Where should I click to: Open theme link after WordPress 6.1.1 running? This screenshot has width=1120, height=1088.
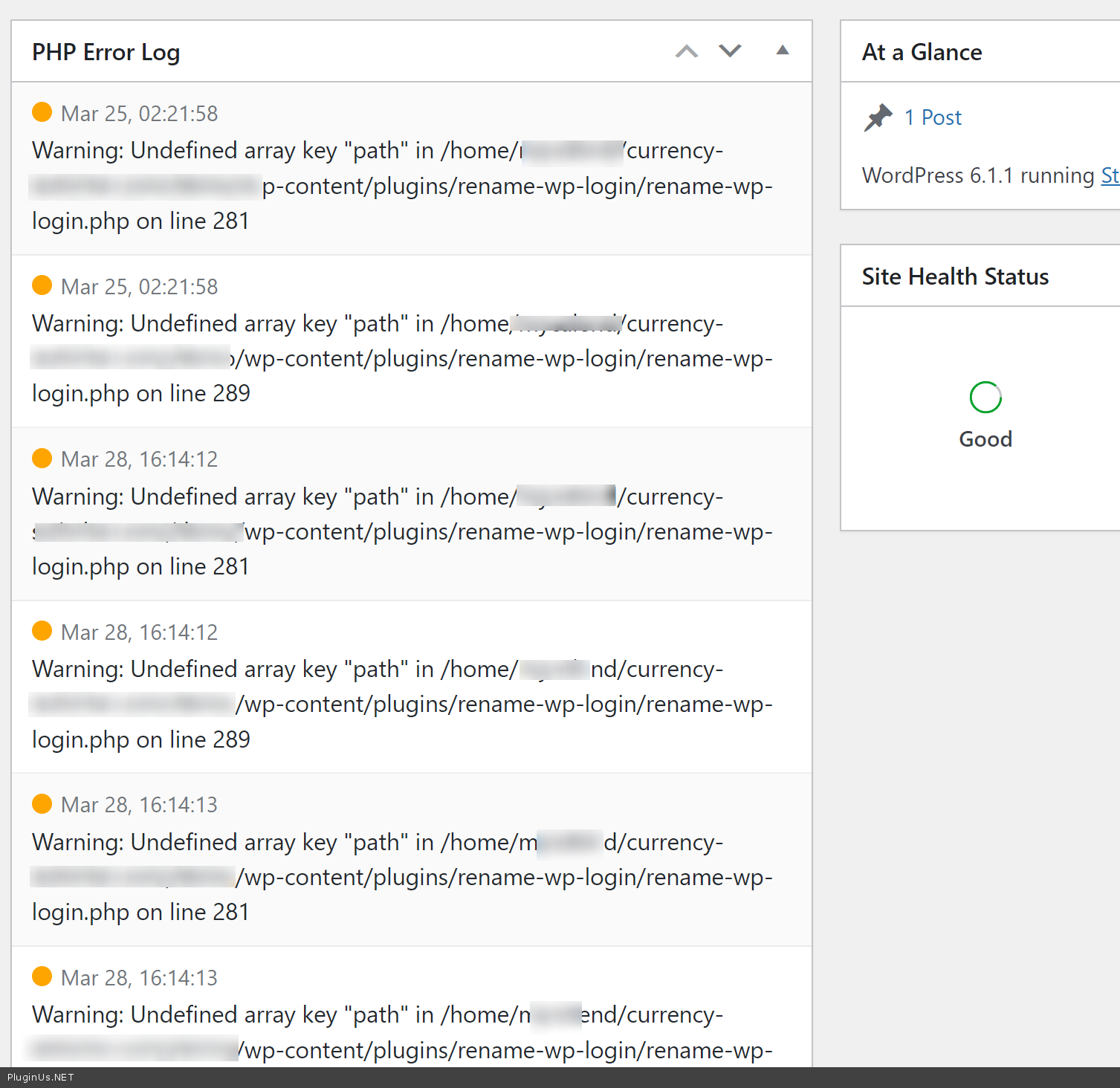pyautogui.click(x=1110, y=175)
